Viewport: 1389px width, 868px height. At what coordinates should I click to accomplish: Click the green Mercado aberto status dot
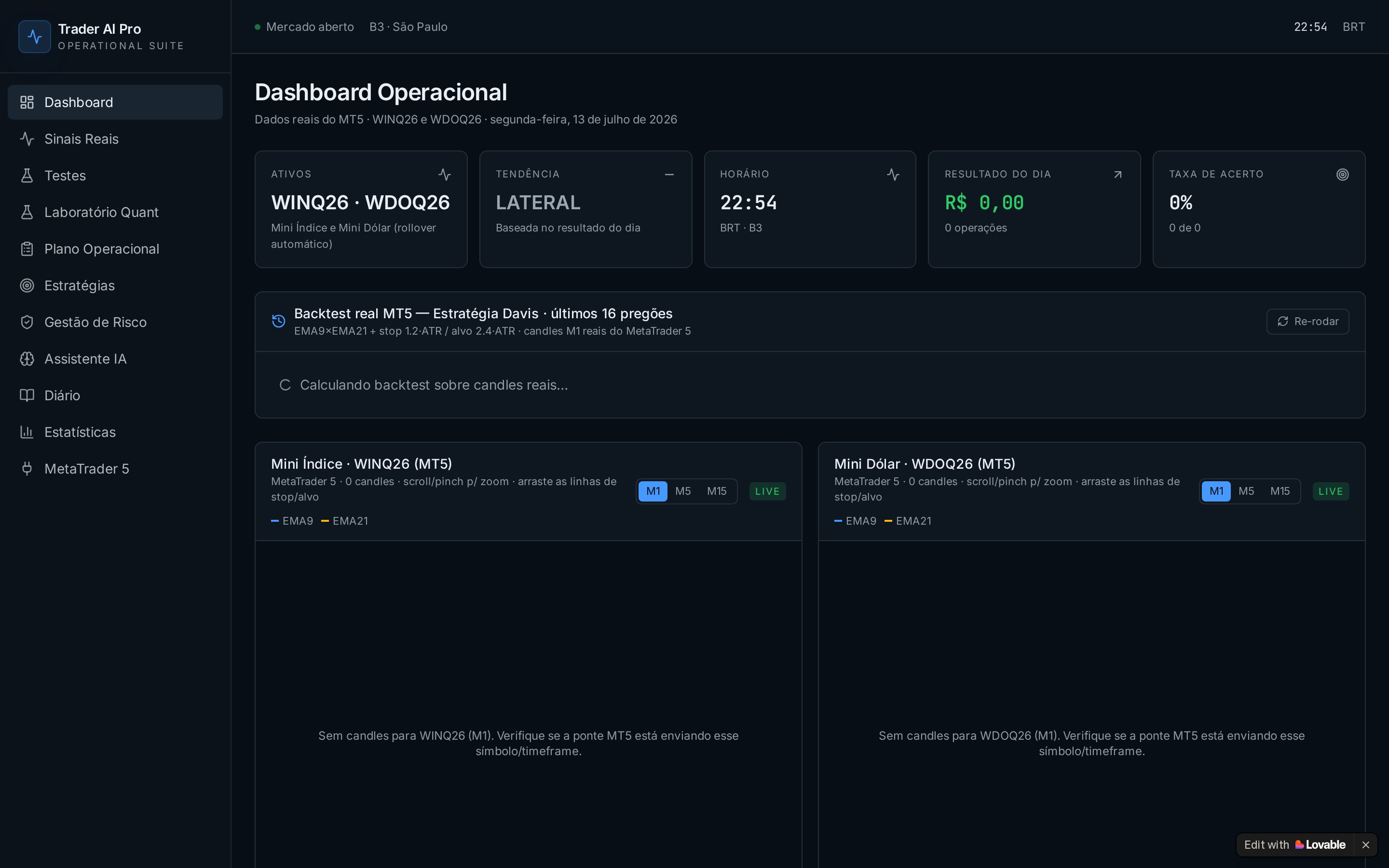point(258,27)
